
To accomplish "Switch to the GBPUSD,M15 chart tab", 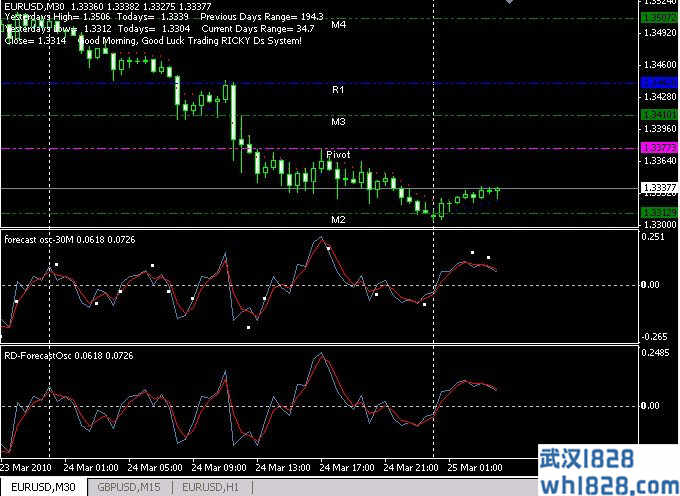I will coord(129,487).
